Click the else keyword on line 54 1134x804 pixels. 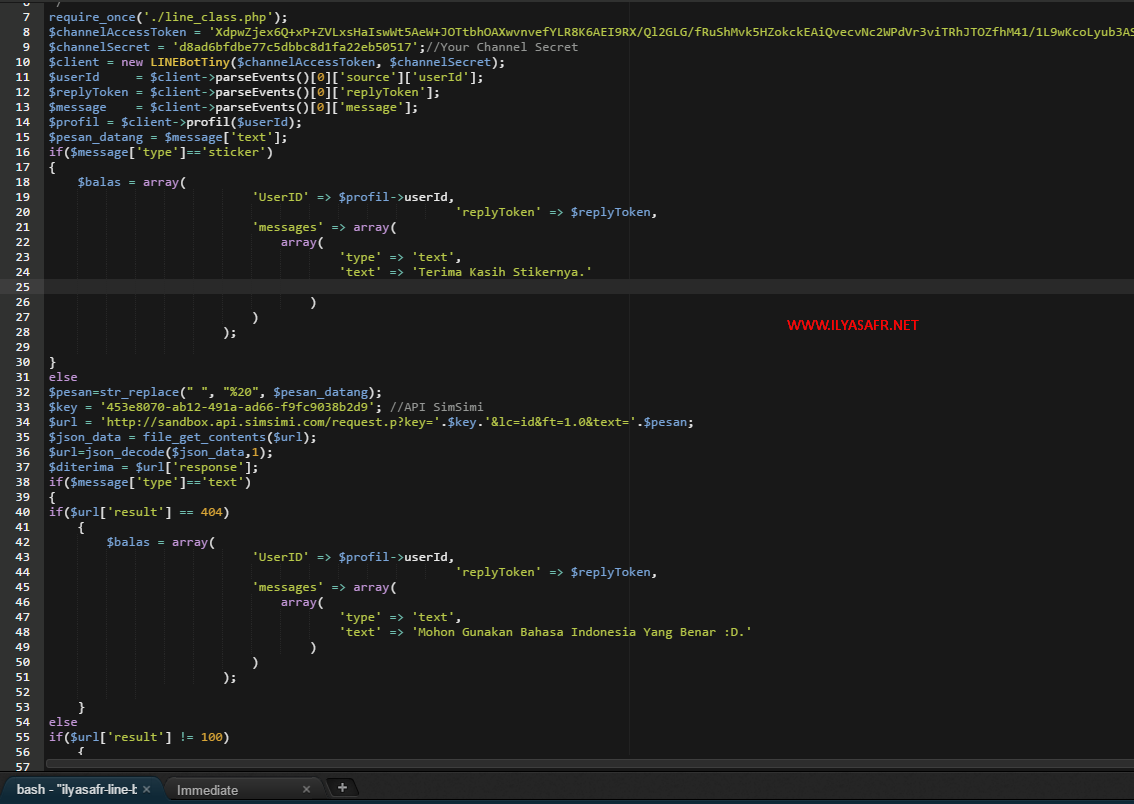(62, 721)
